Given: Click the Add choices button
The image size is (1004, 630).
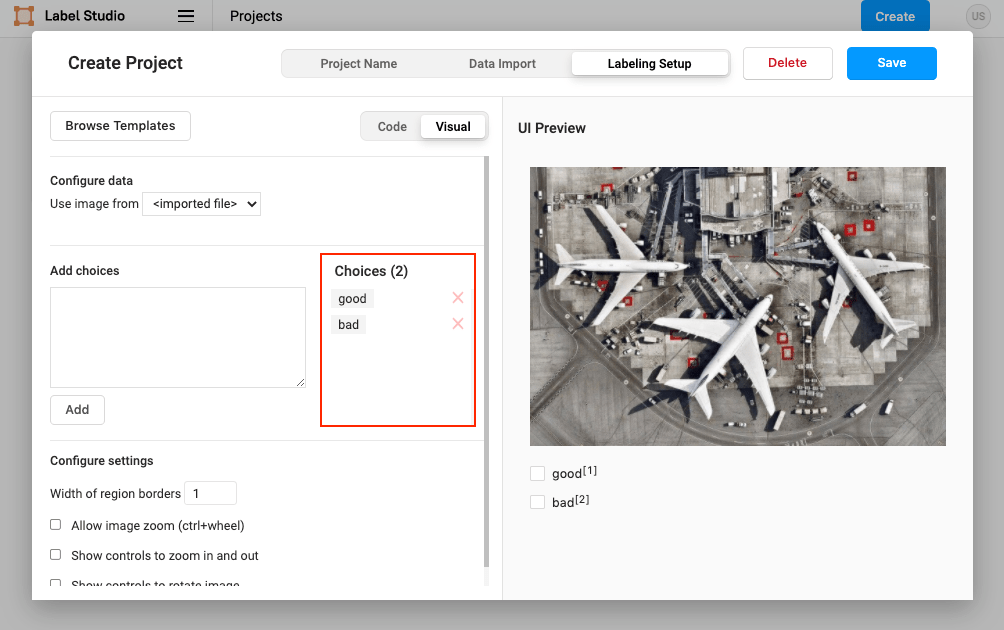Looking at the screenshot, I should click(77, 410).
